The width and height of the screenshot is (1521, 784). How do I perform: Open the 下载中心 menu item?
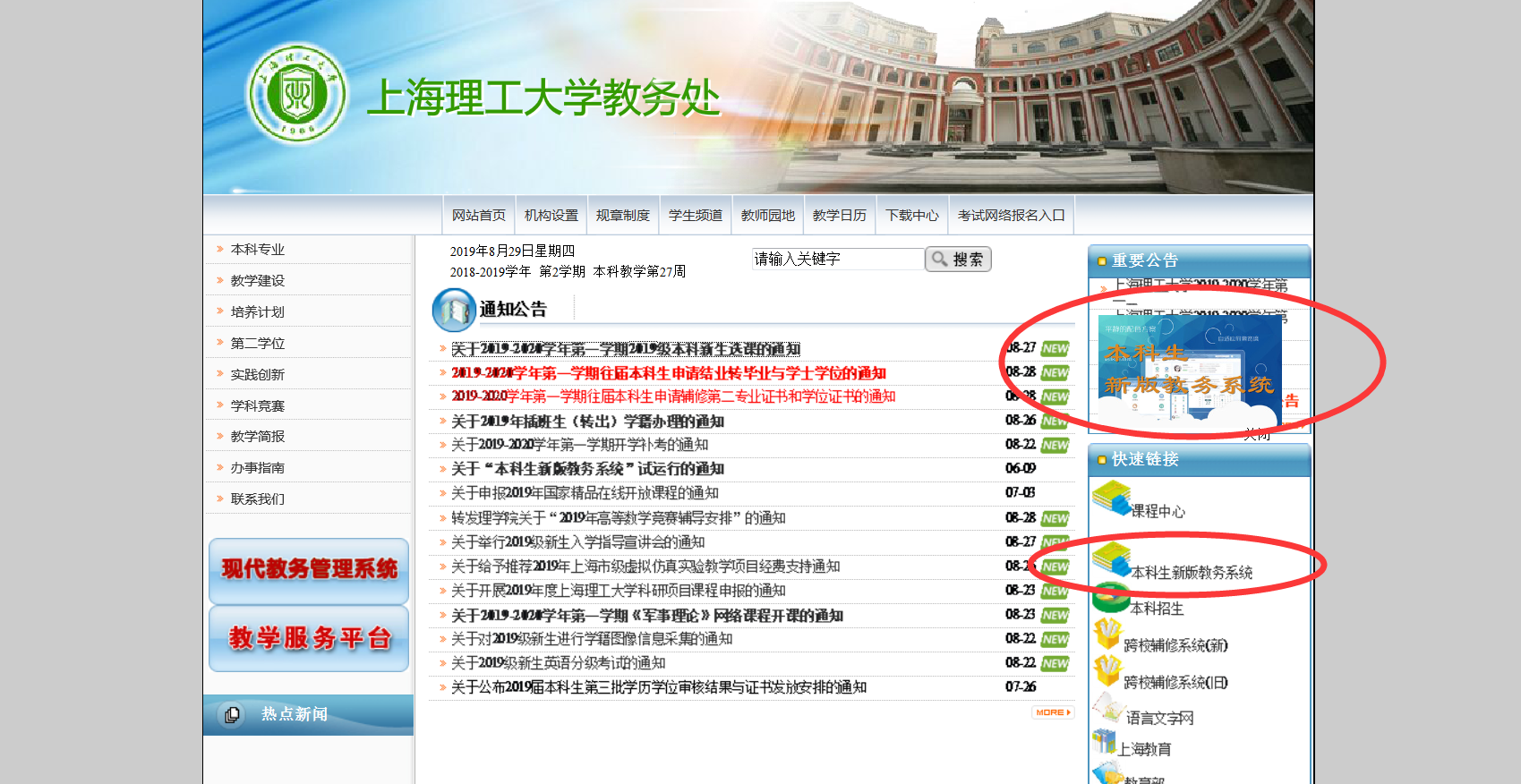coord(912,216)
